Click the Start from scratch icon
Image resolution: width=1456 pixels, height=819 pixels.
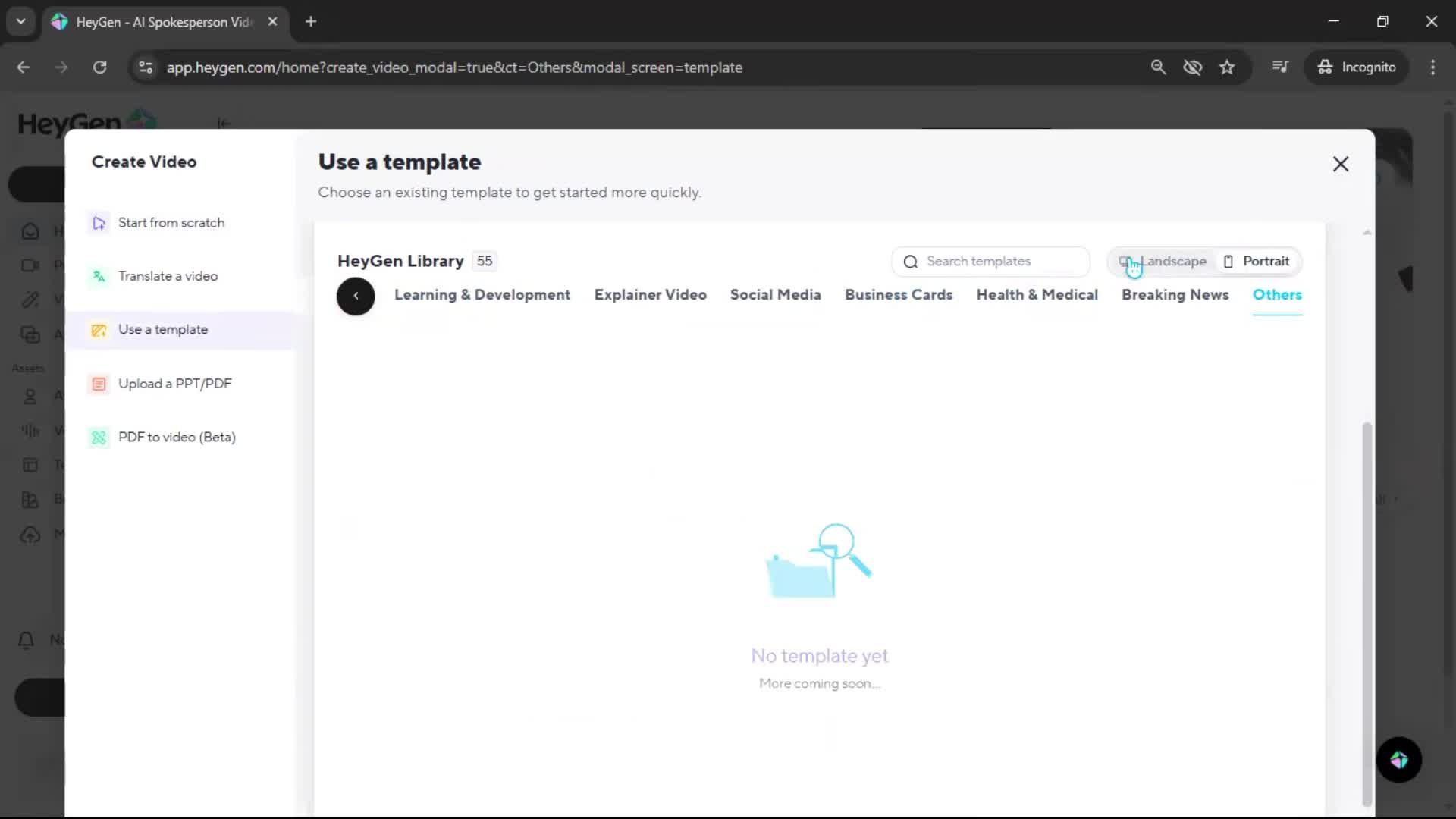pos(99,223)
